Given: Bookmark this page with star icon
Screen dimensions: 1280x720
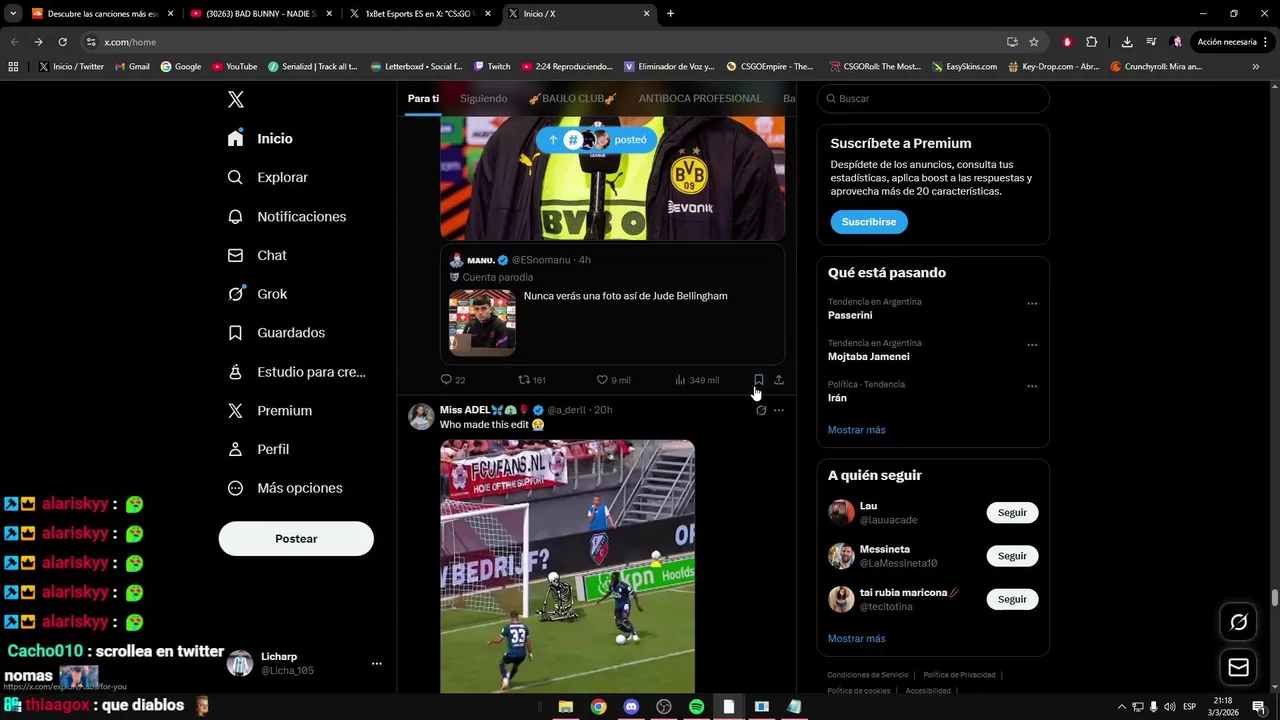Looking at the screenshot, I should 1034,42.
